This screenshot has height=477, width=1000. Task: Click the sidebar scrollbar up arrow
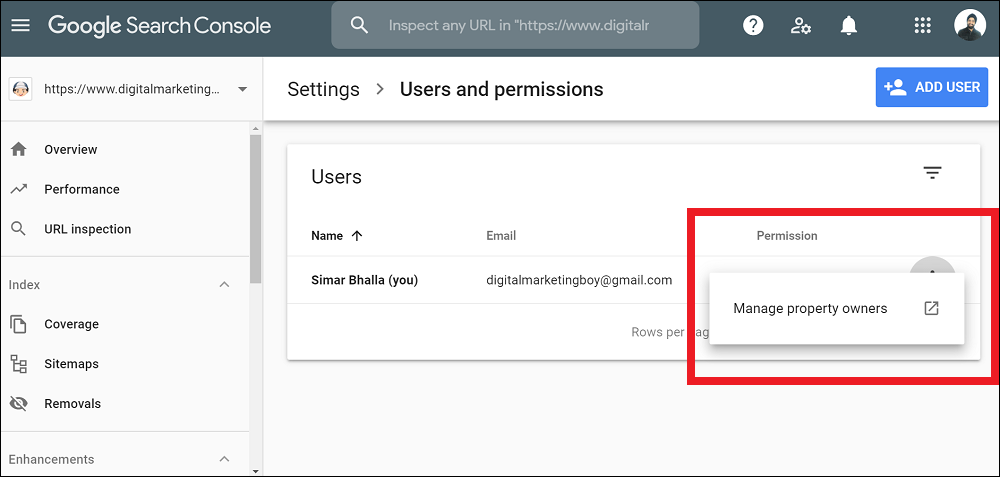point(255,127)
